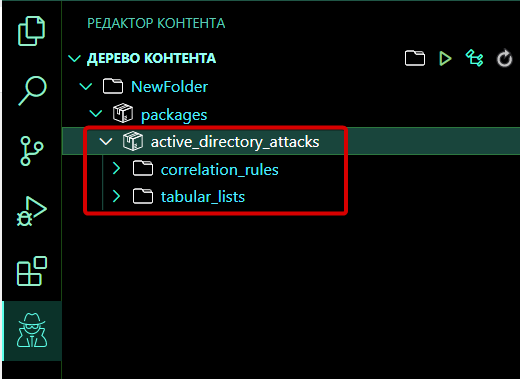Screen dimensions: 520x379
Task: Select the tabular_lists folder
Action: click(203, 197)
